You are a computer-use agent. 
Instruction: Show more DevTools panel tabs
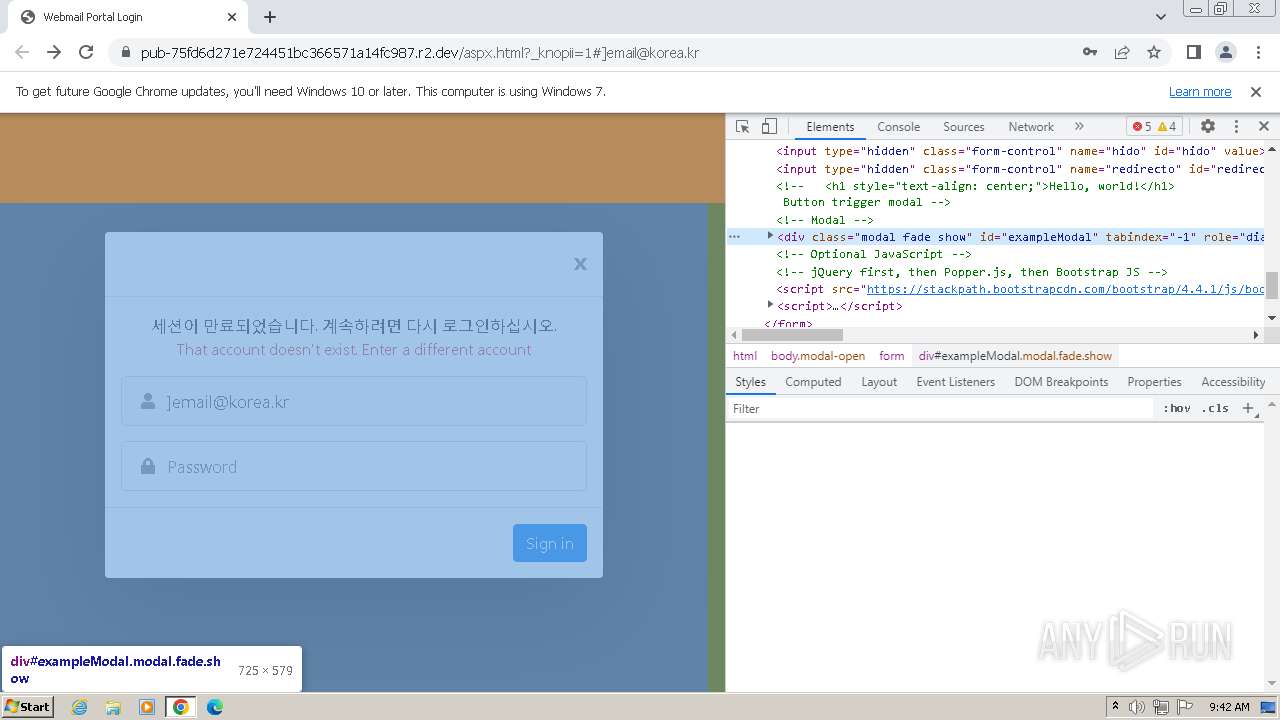coord(1079,127)
